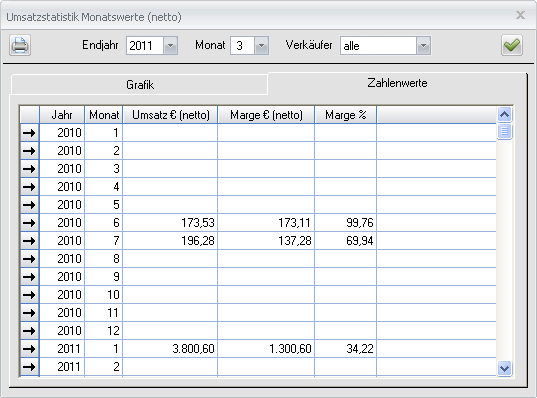The image size is (537, 398).
Task: Click Umsatz value 196,28
Action: (x=198, y=241)
